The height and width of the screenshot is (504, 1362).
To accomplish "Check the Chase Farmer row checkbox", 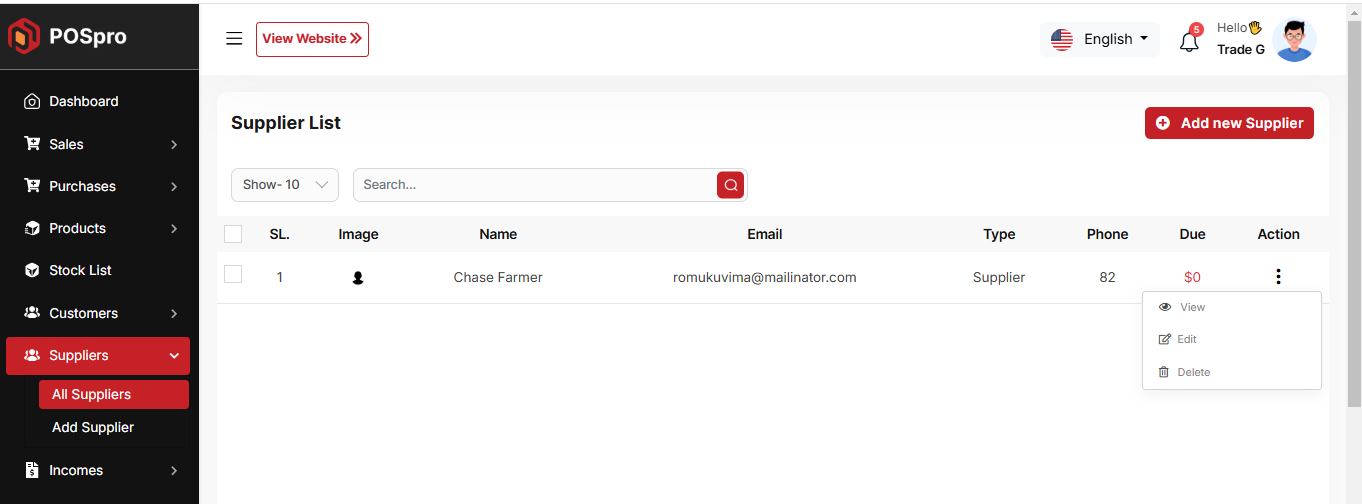I will point(233,274).
